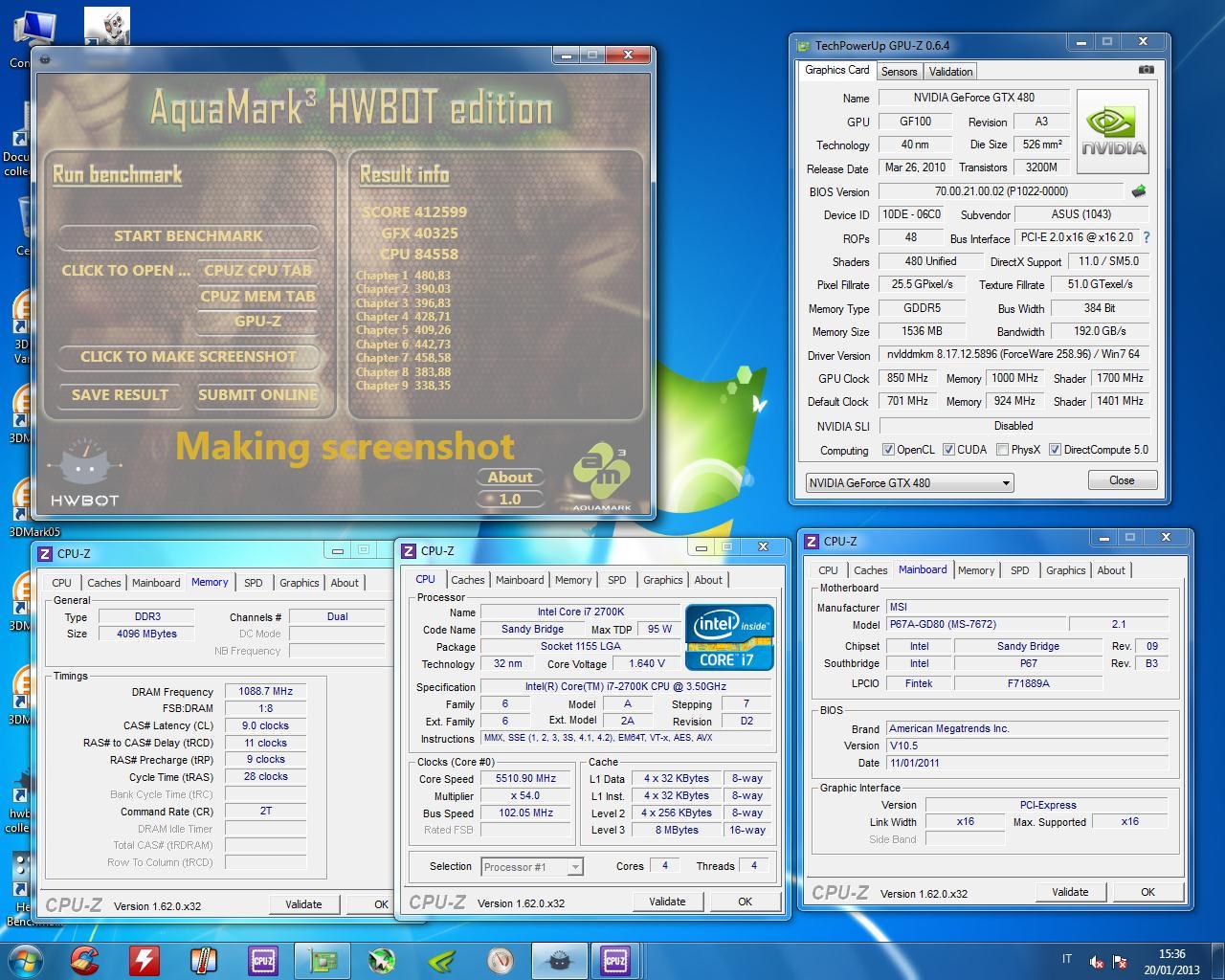Image resolution: width=1225 pixels, height=980 pixels.
Task: Click the HWBOT mascot logo in AquaMark
Action: [x=85, y=471]
